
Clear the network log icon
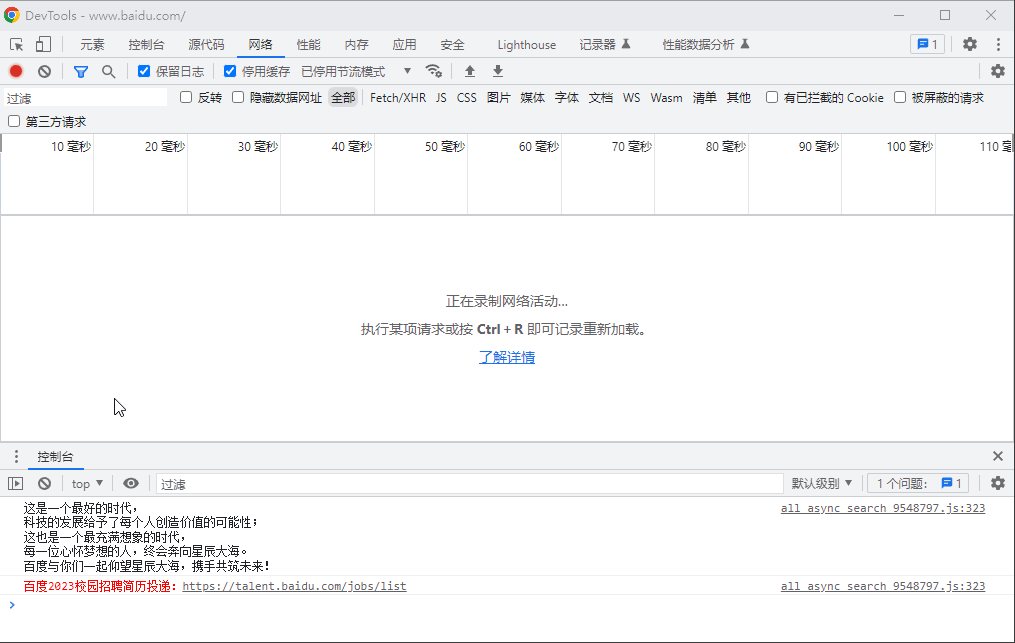click(44, 71)
